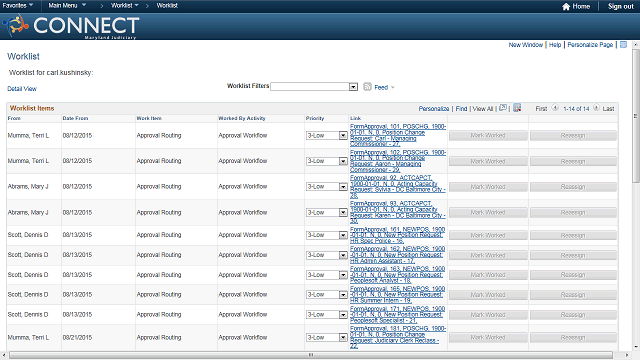Open FormApproval 165 HR Summer Intern link

click(x=398, y=294)
